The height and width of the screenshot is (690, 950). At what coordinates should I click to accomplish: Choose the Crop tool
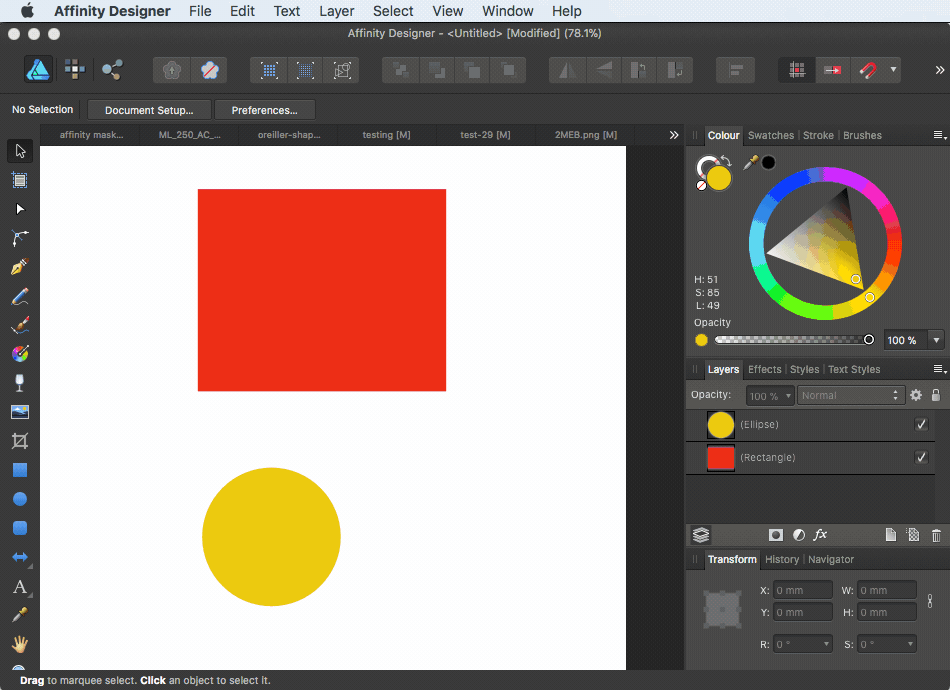[19, 441]
